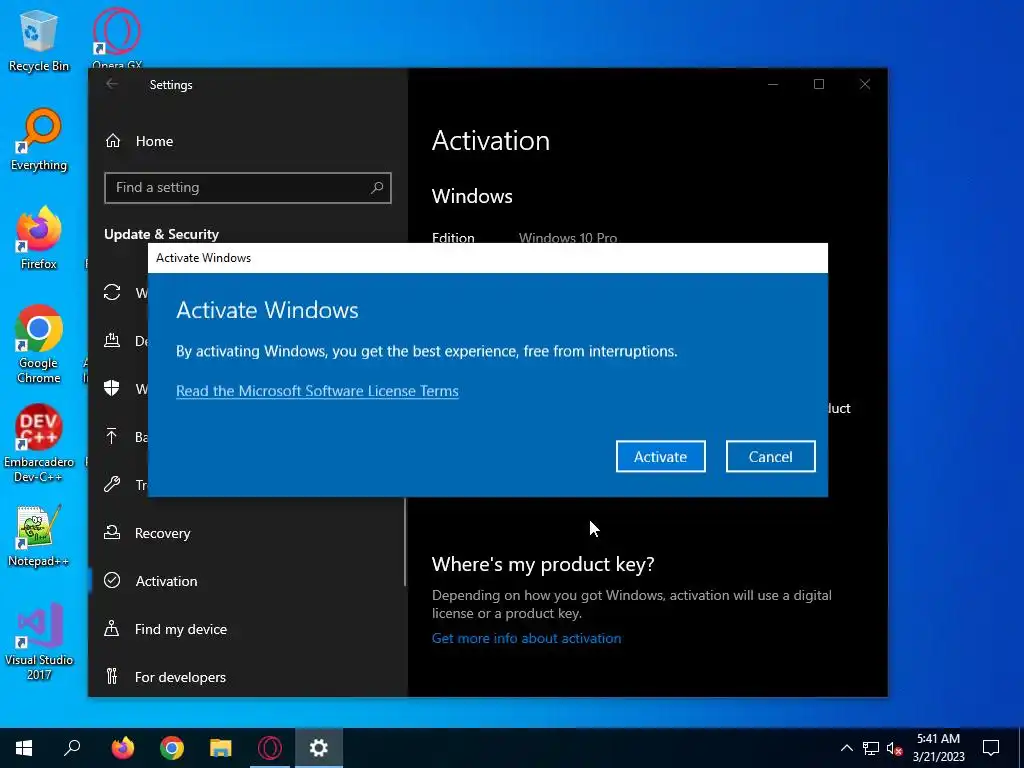Click the Settings sidebar scrollbar

[405, 541]
